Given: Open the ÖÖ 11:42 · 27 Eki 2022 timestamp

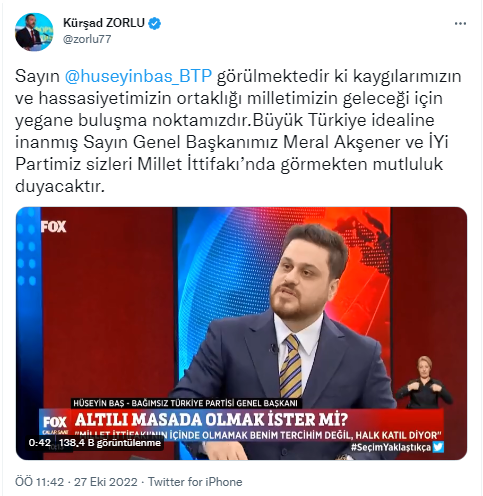Looking at the screenshot, I should click(76, 482).
